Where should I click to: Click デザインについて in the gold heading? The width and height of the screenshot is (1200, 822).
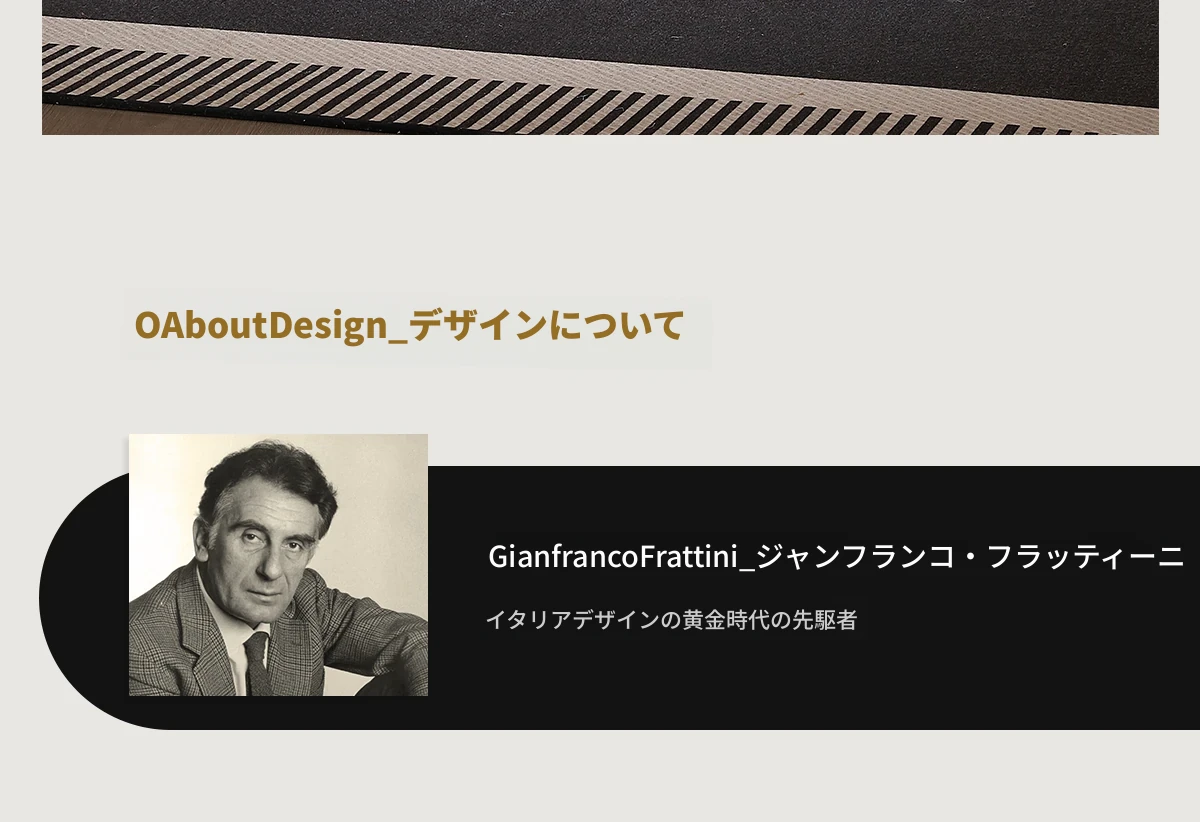pos(547,326)
